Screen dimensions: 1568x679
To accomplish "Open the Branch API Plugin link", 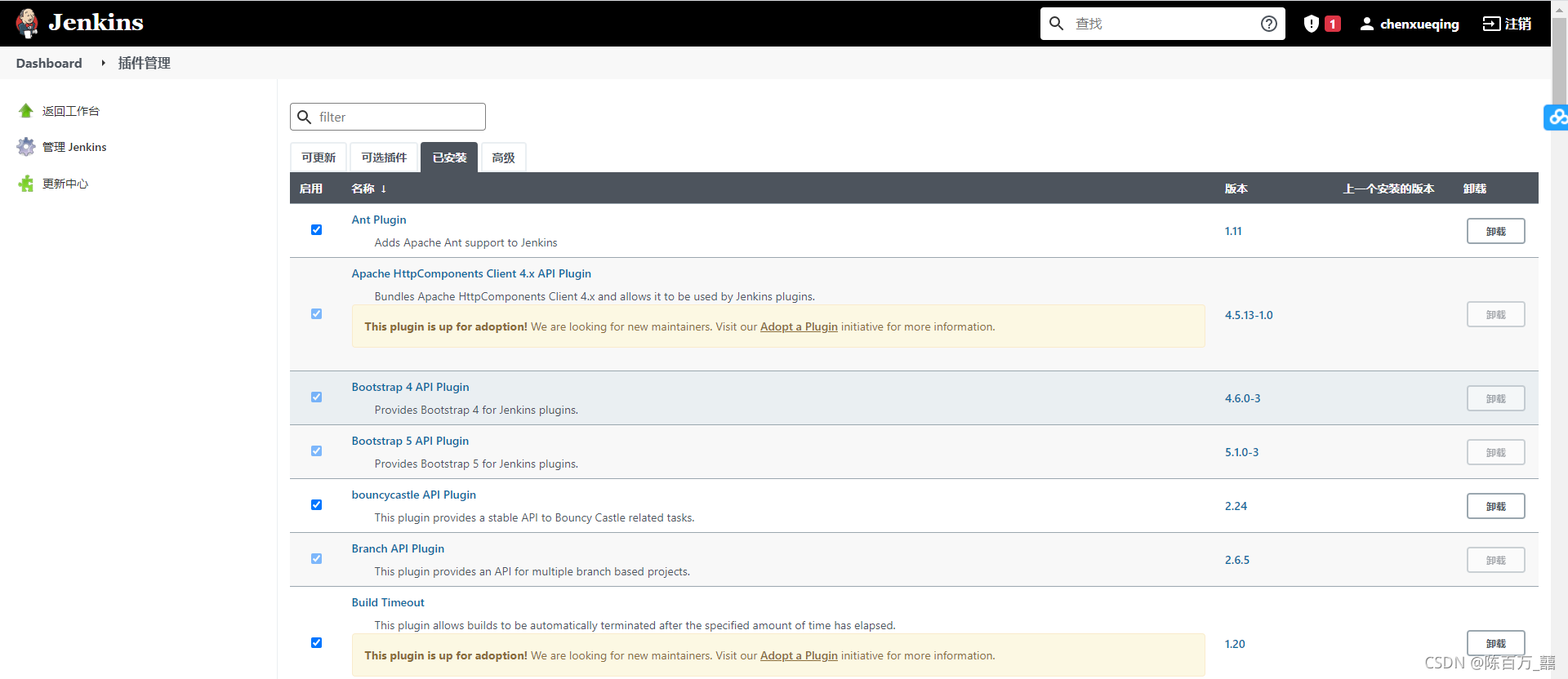I will click(398, 548).
